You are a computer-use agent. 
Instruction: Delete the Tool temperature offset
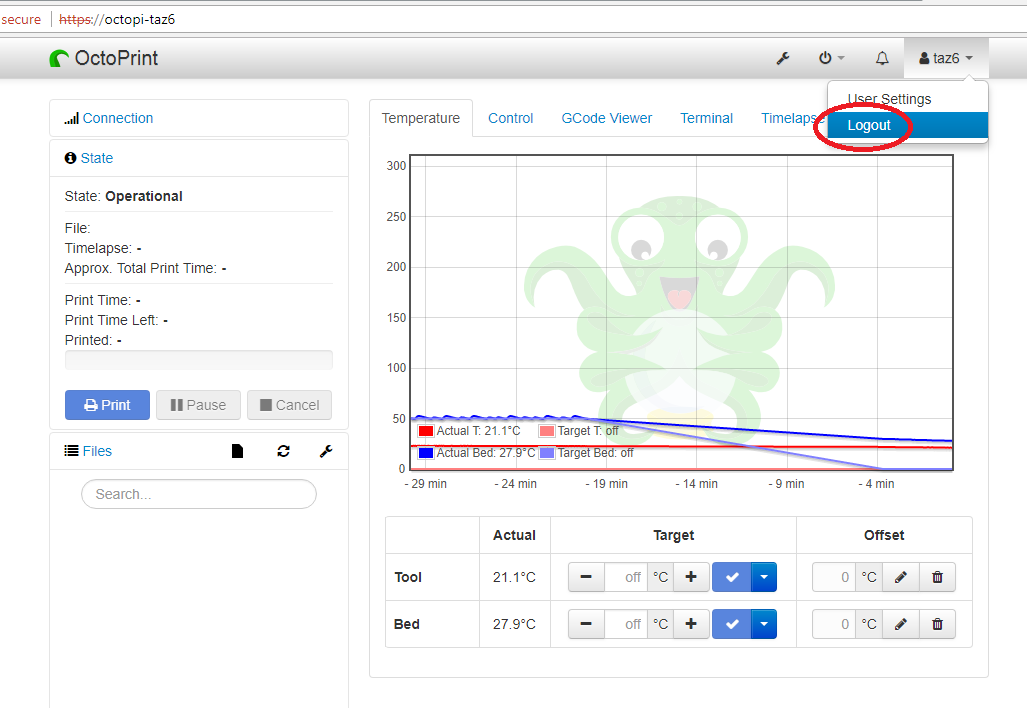(937, 577)
